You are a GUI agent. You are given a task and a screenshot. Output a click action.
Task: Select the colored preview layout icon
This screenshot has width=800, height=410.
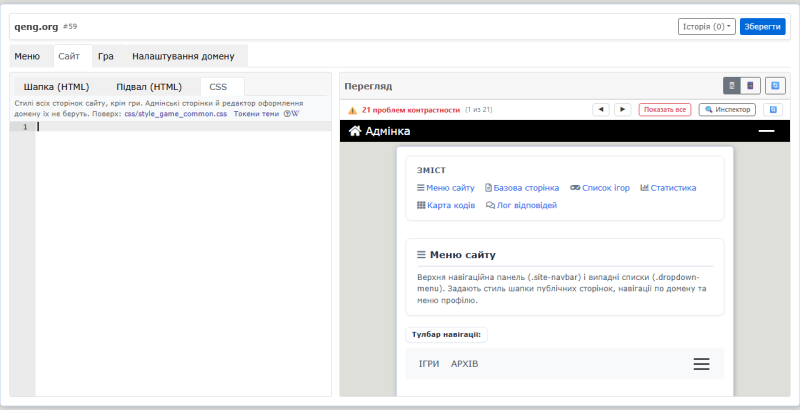point(750,86)
